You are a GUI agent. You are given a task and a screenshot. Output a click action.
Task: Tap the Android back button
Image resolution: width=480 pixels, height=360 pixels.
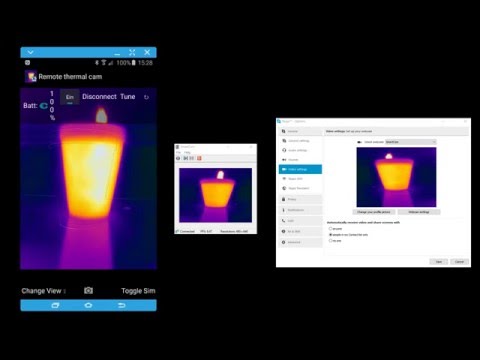(122, 305)
